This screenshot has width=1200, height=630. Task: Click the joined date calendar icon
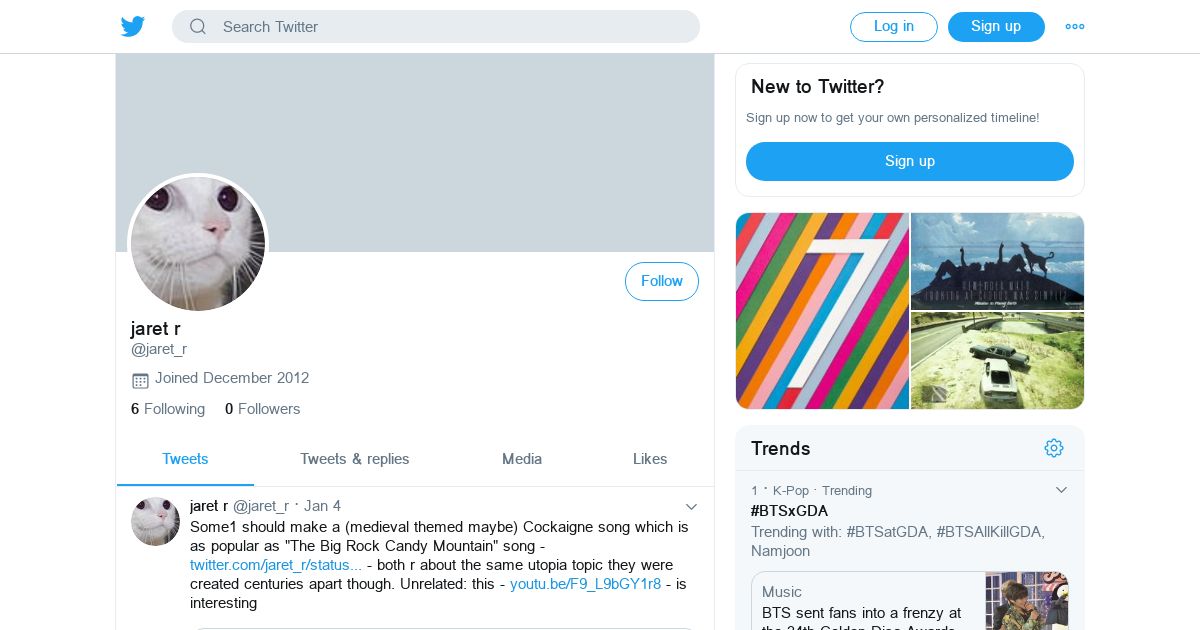tap(140, 380)
